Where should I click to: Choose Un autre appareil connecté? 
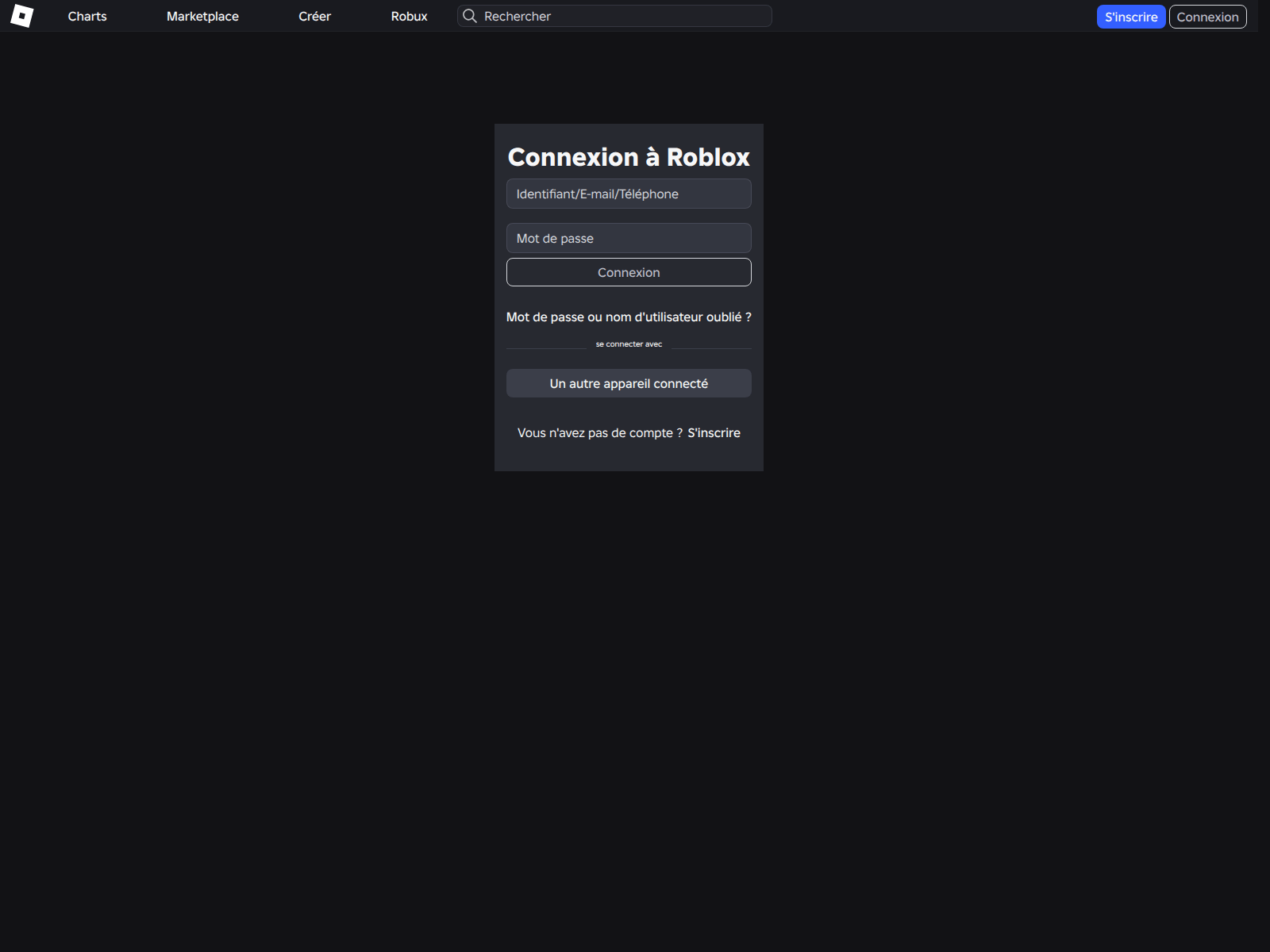click(x=629, y=383)
